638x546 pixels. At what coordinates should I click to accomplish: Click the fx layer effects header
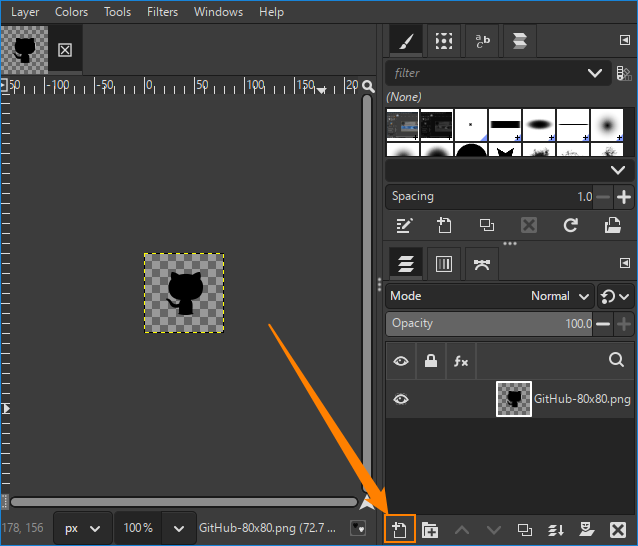click(461, 361)
